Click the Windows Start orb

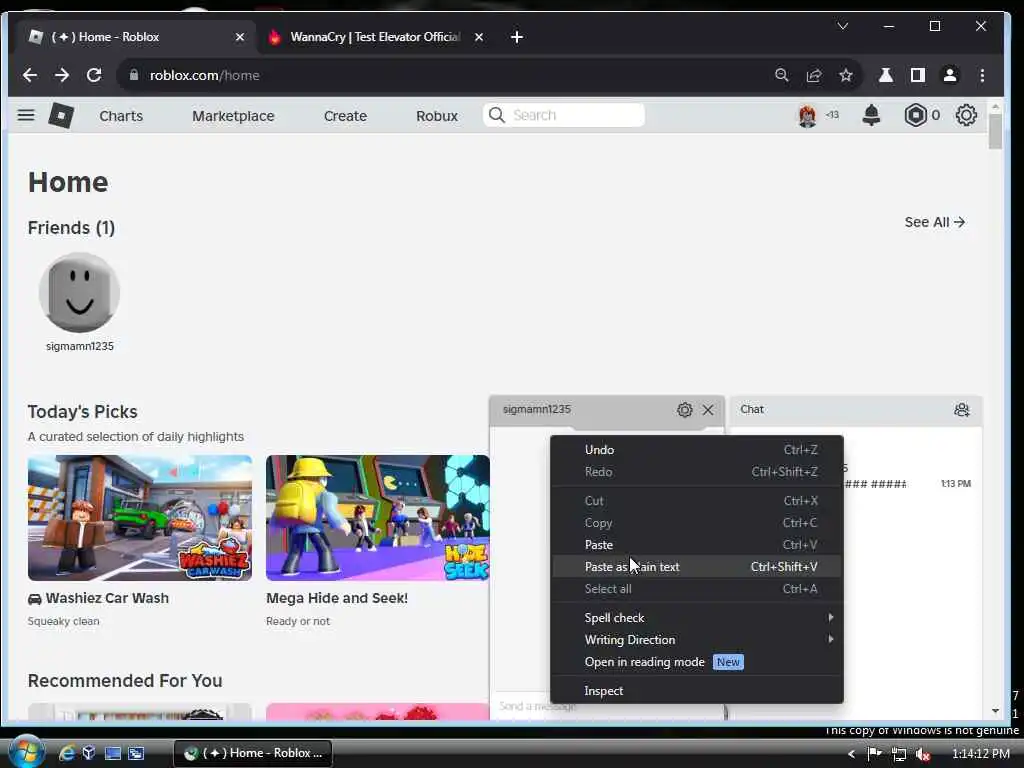click(25, 752)
